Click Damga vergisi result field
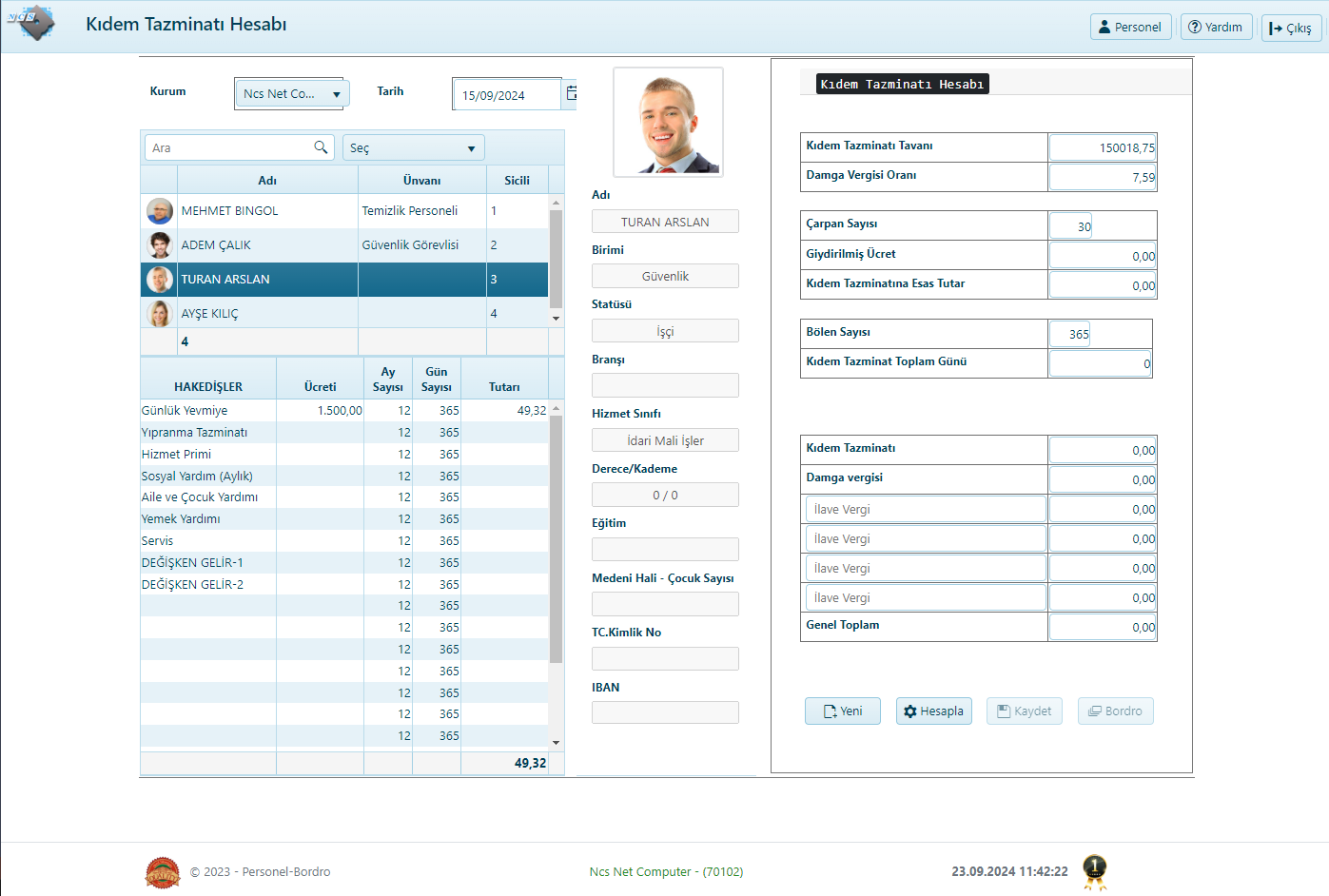Viewport: 1329px width, 896px height. (1103, 479)
